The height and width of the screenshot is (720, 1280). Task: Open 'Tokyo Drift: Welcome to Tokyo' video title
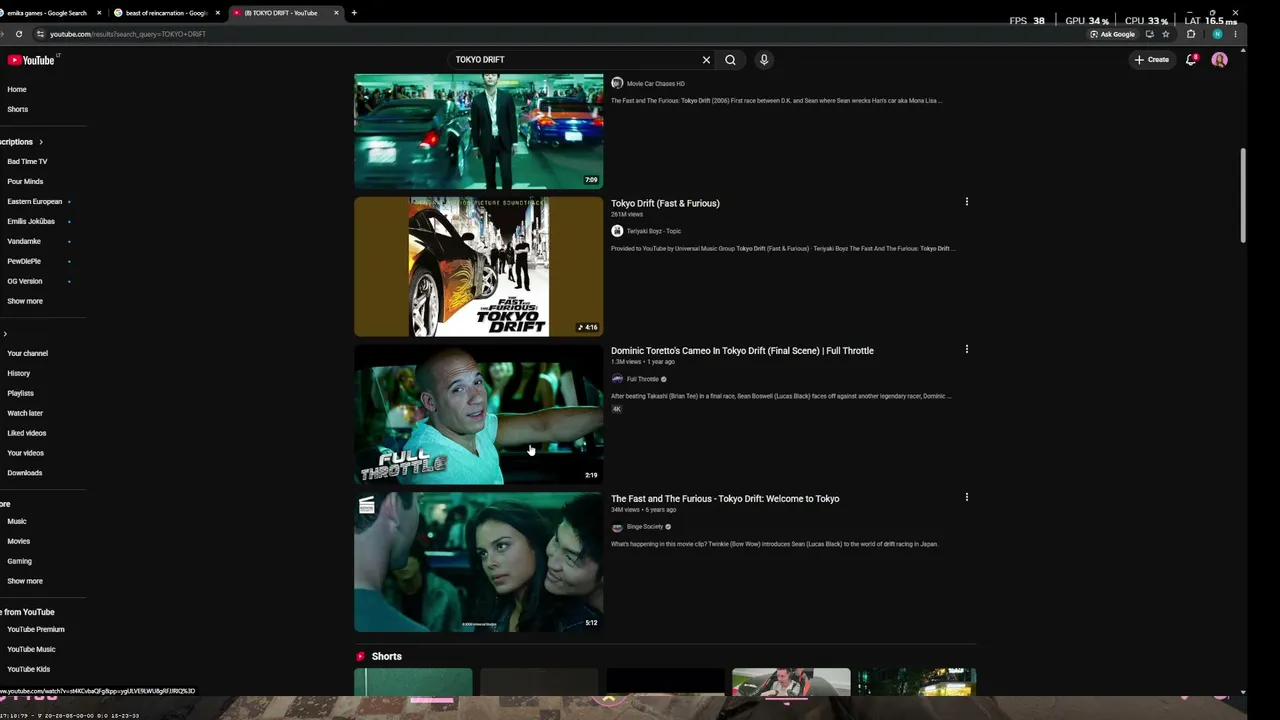click(725, 499)
